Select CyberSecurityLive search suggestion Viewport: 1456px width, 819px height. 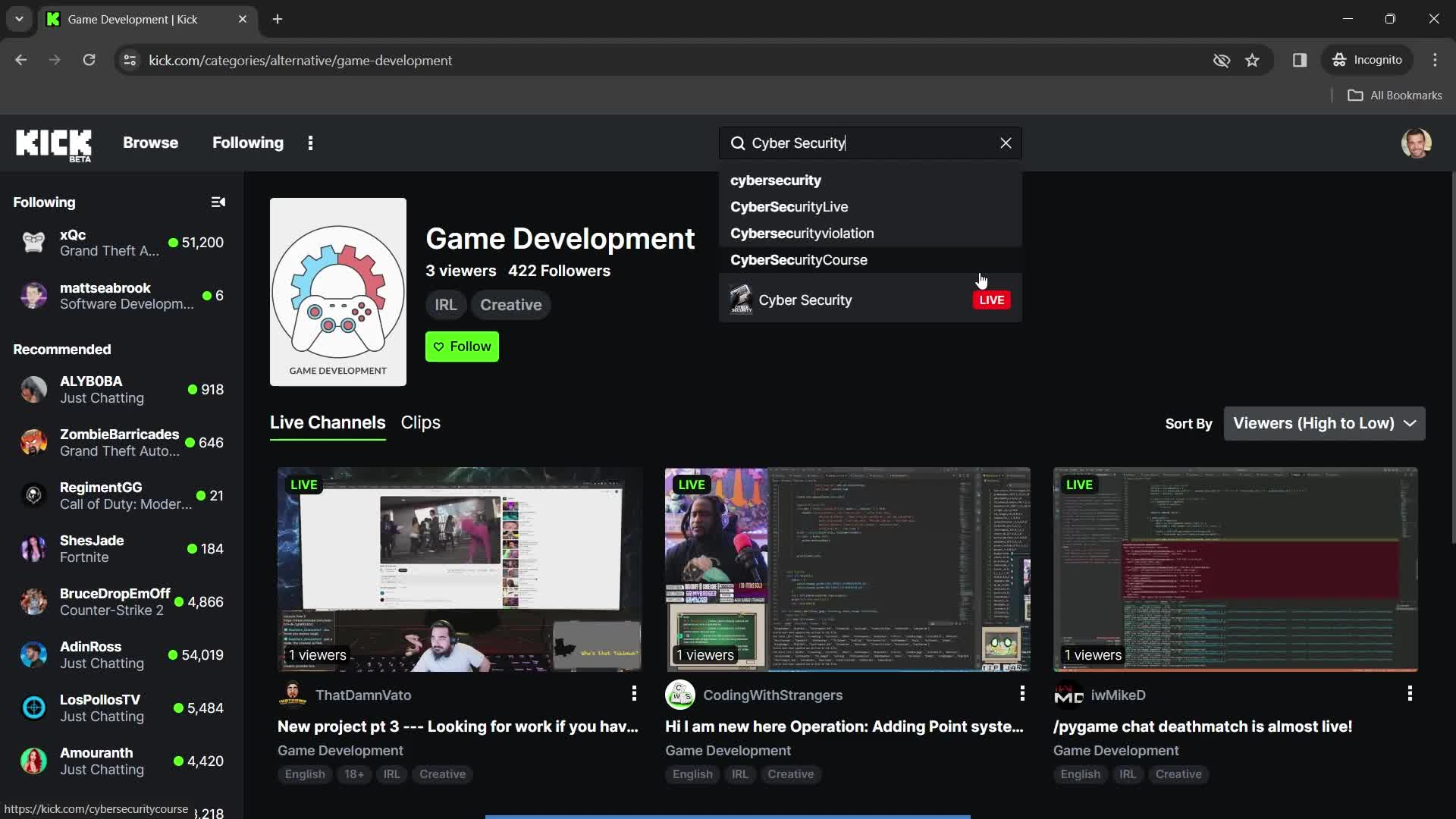pos(870,207)
